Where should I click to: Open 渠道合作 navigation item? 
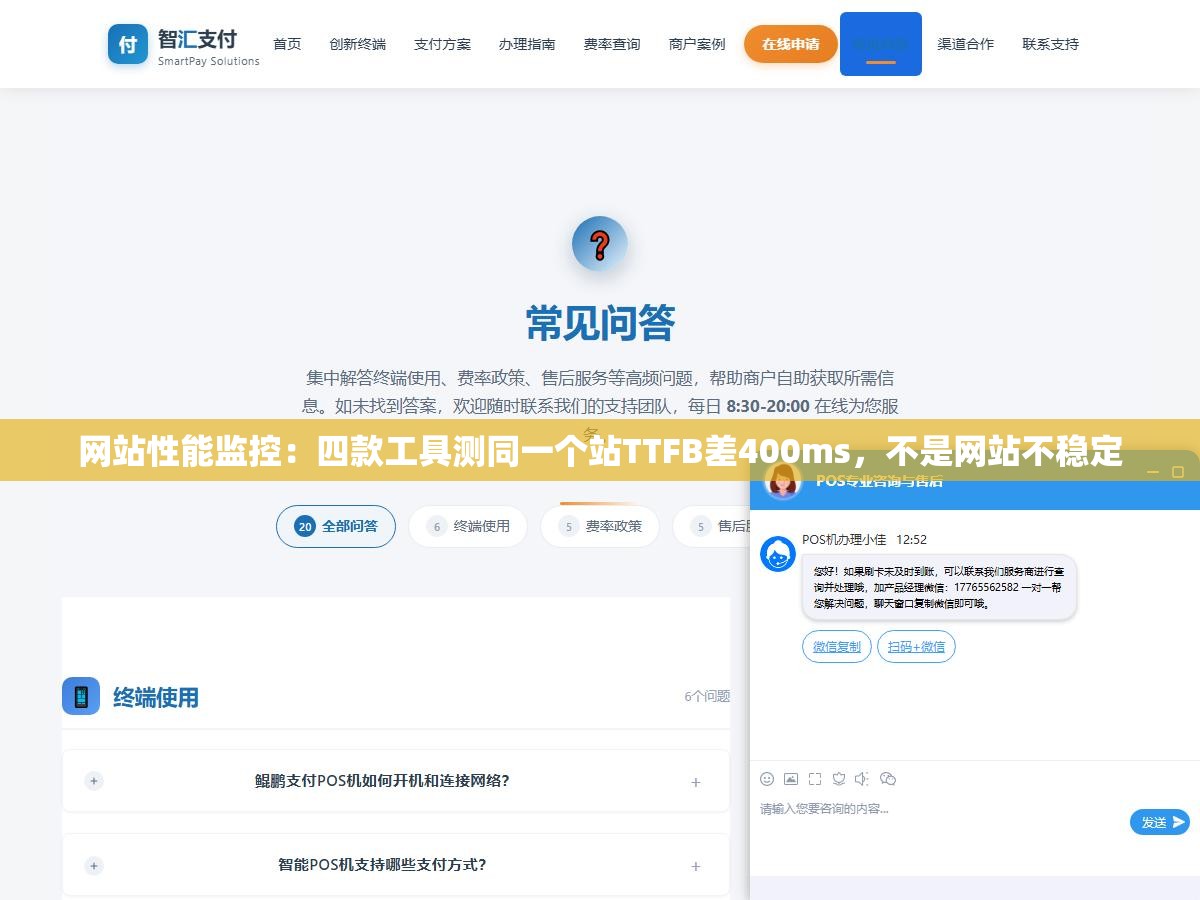tap(966, 44)
